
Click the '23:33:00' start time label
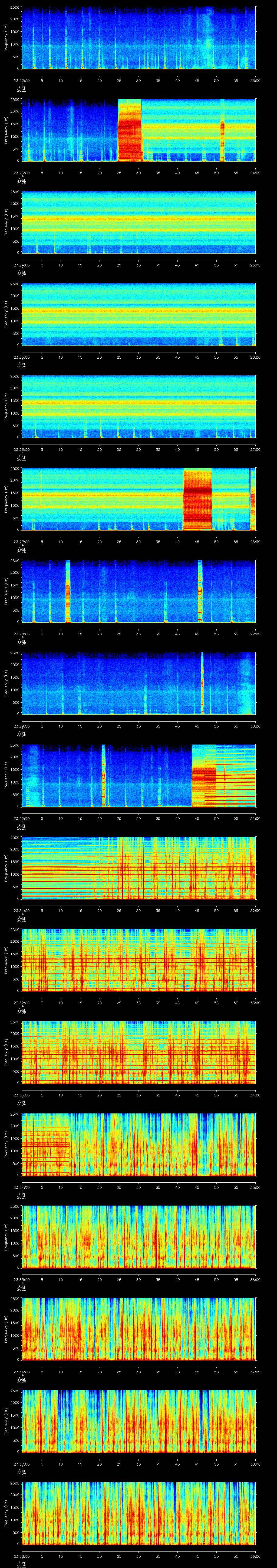pos(21,1095)
